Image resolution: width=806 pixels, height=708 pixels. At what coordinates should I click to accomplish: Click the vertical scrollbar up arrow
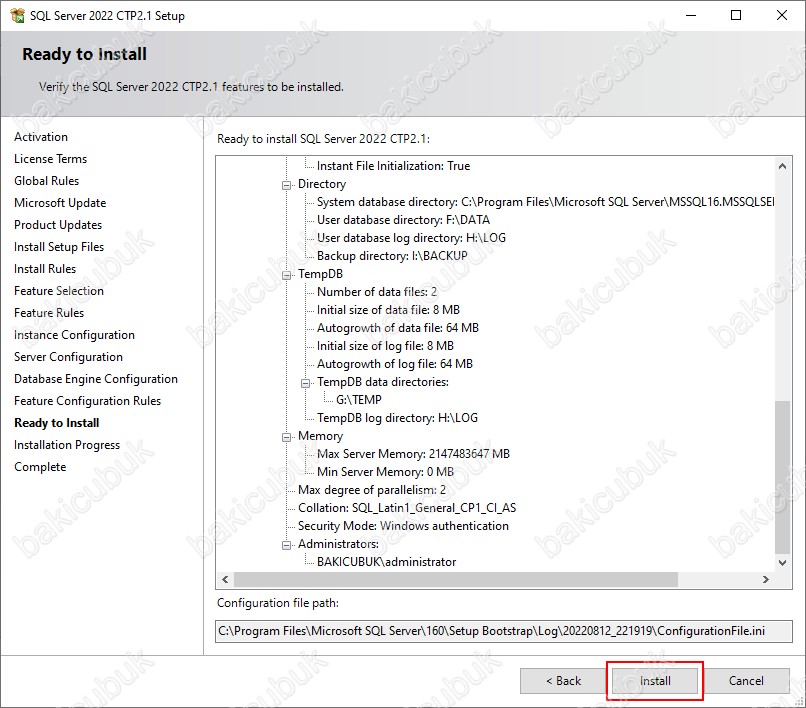pos(782,166)
